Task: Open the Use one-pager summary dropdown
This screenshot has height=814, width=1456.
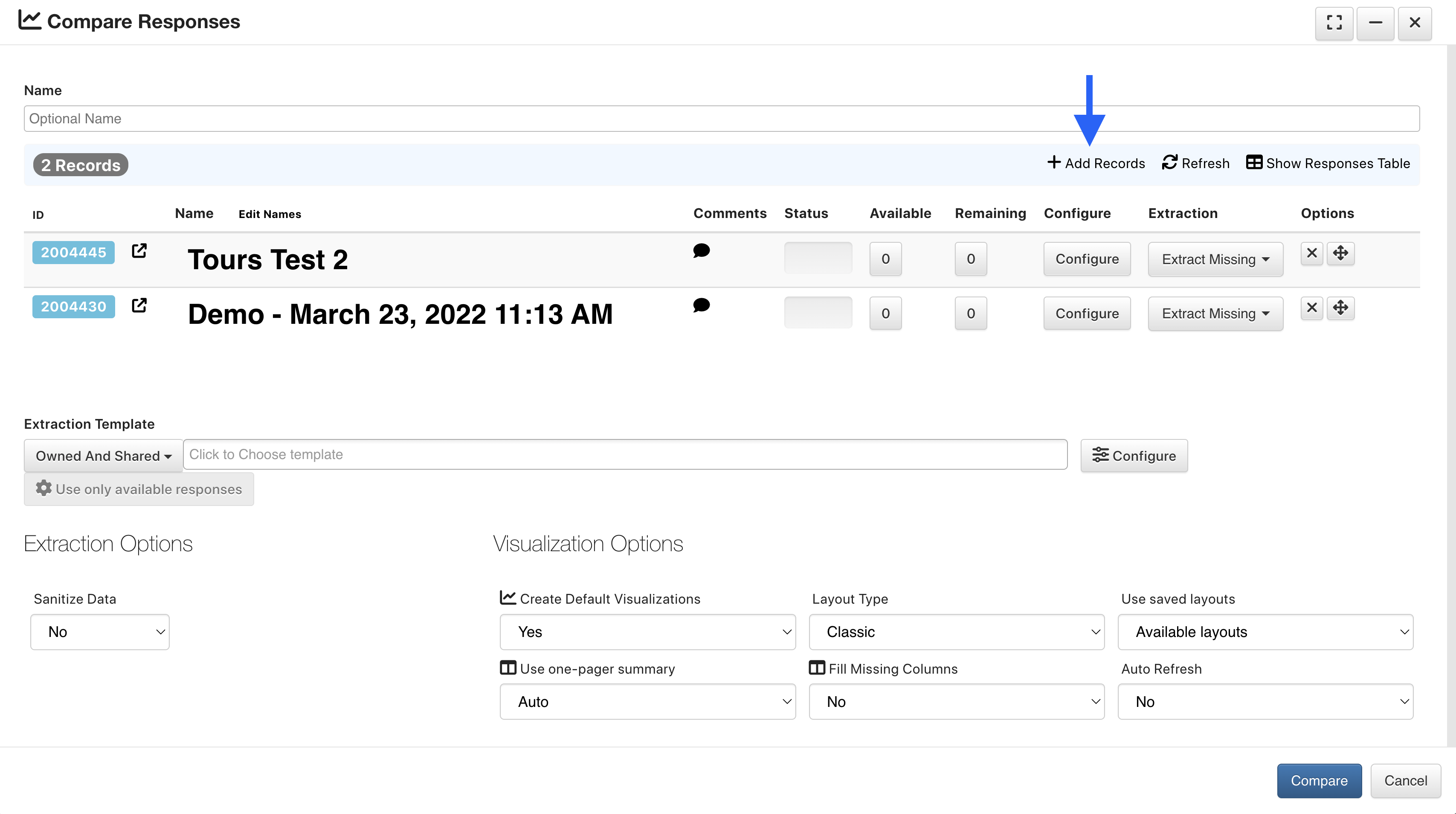Action: click(648, 702)
